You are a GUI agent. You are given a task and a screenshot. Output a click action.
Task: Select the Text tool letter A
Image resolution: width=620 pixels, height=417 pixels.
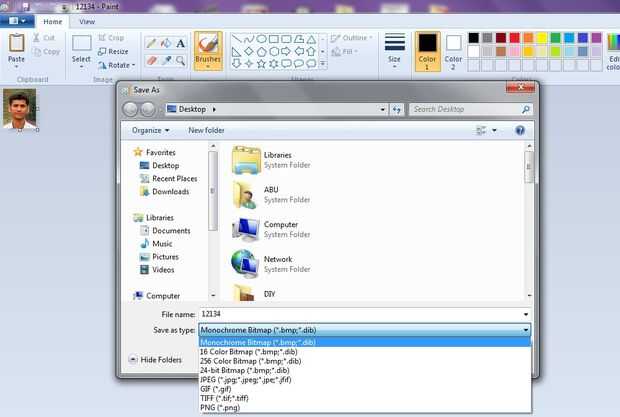(x=180, y=43)
